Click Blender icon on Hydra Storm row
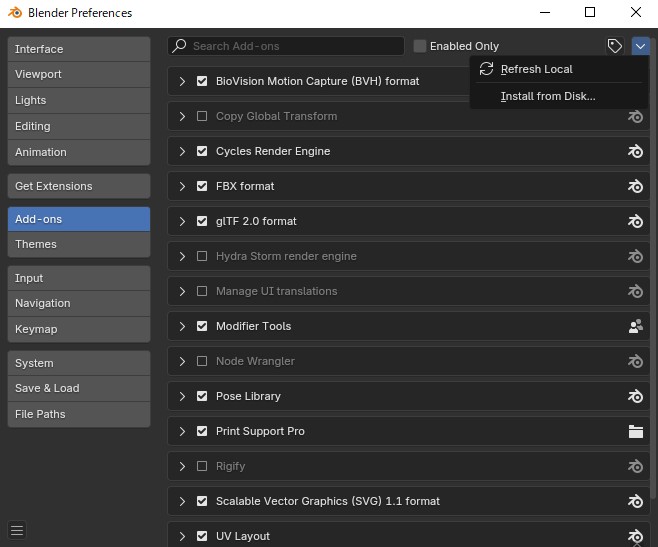 click(635, 256)
